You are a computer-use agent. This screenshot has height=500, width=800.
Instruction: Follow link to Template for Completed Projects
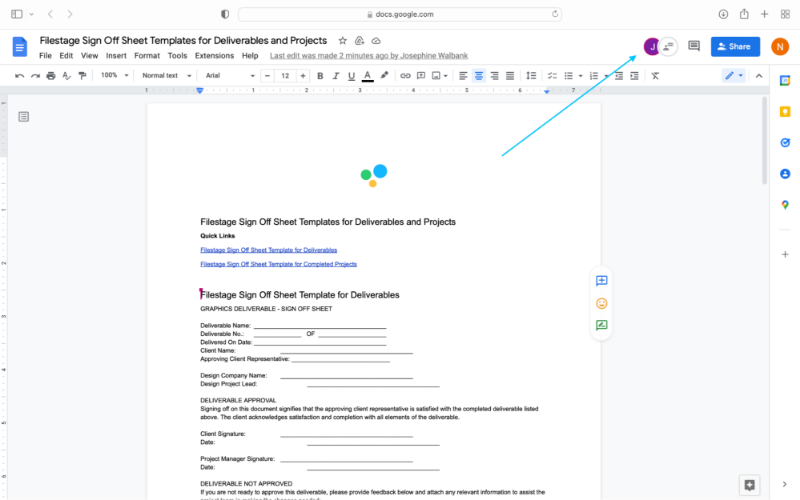tap(279, 264)
